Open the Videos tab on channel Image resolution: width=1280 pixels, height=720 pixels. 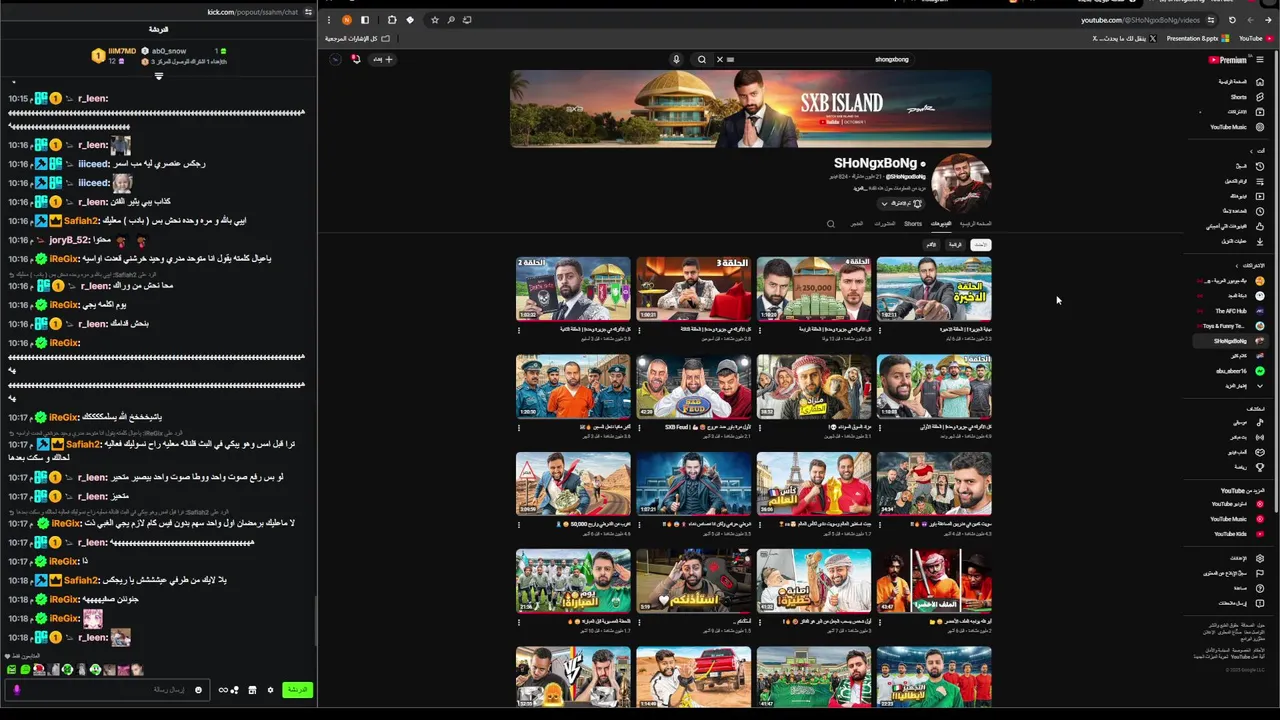941,224
